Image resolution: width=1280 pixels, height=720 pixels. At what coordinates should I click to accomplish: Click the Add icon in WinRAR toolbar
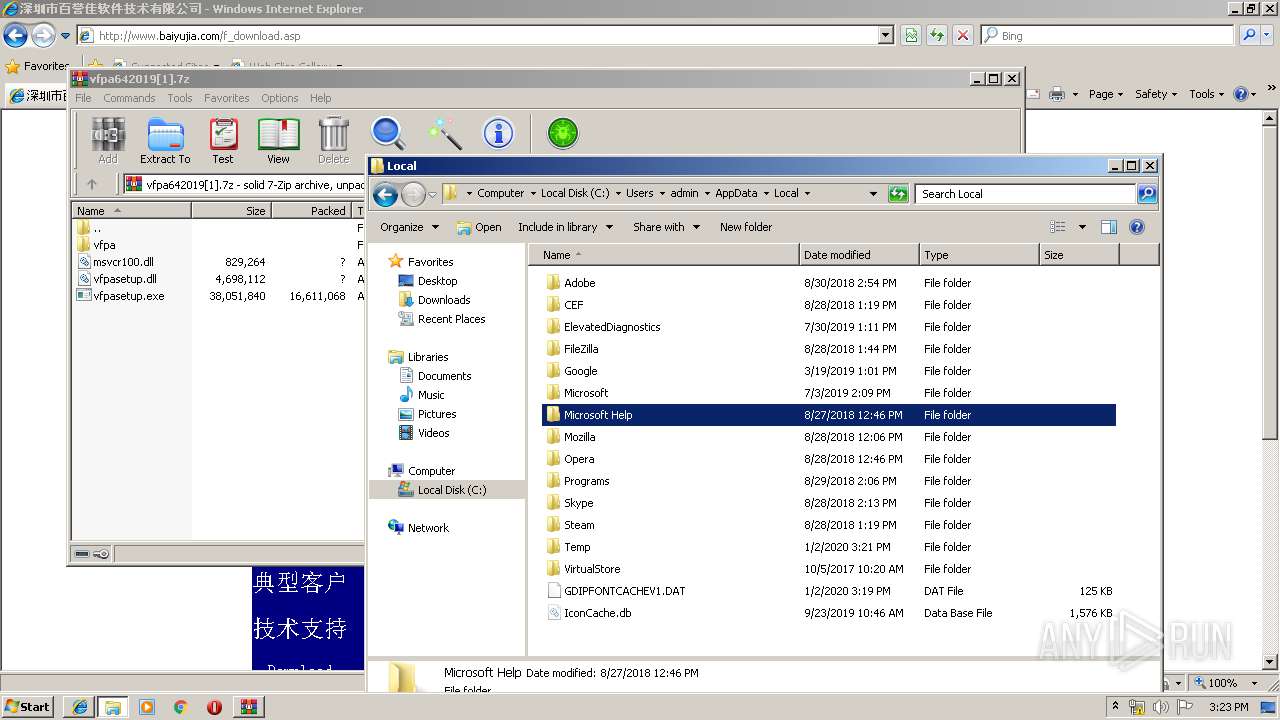point(108,140)
